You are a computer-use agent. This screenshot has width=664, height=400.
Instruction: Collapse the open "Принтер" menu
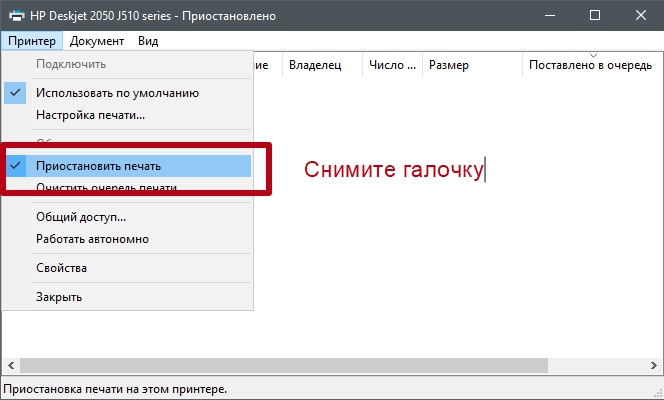(x=32, y=41)
